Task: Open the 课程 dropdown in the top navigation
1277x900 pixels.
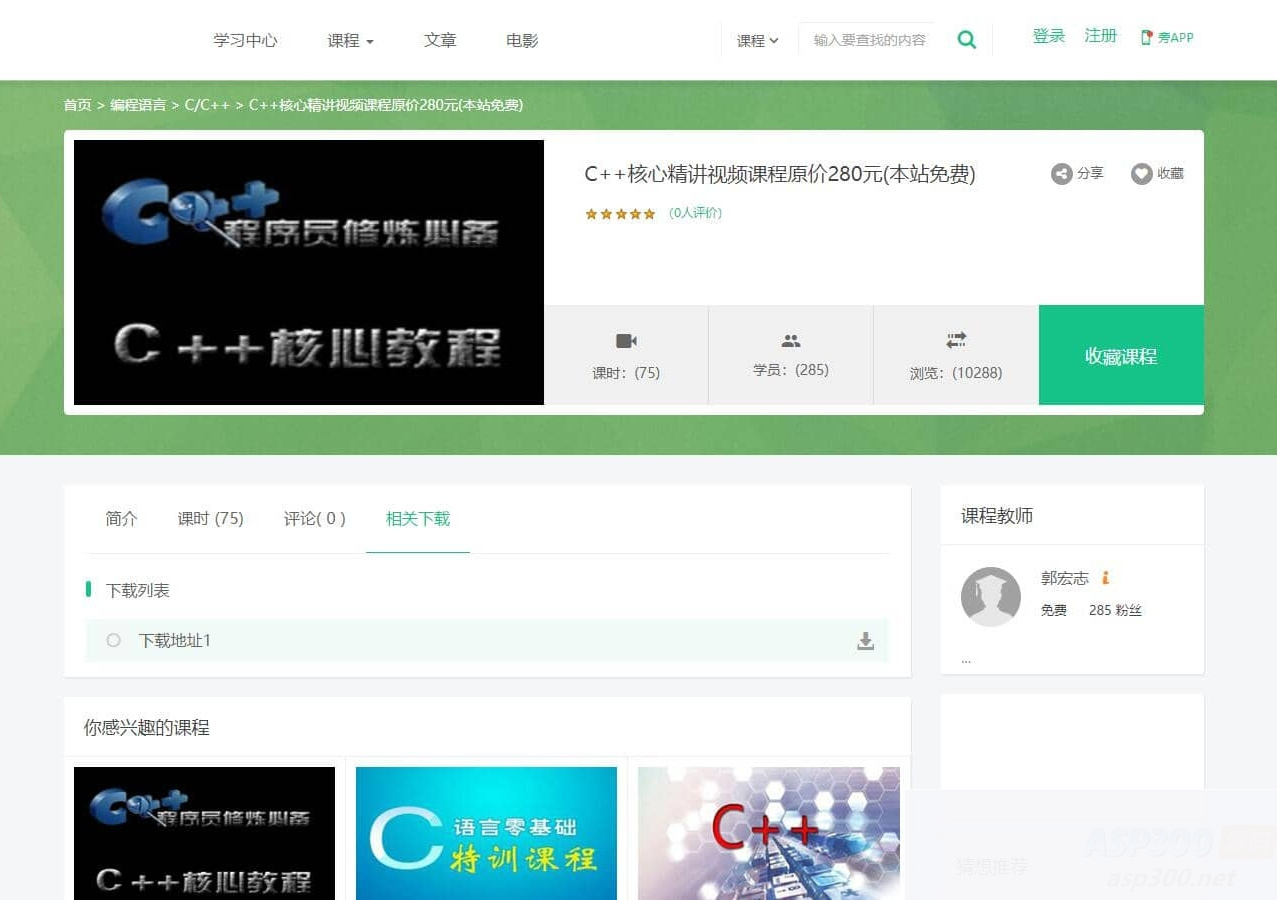Action: coord(350,40)
